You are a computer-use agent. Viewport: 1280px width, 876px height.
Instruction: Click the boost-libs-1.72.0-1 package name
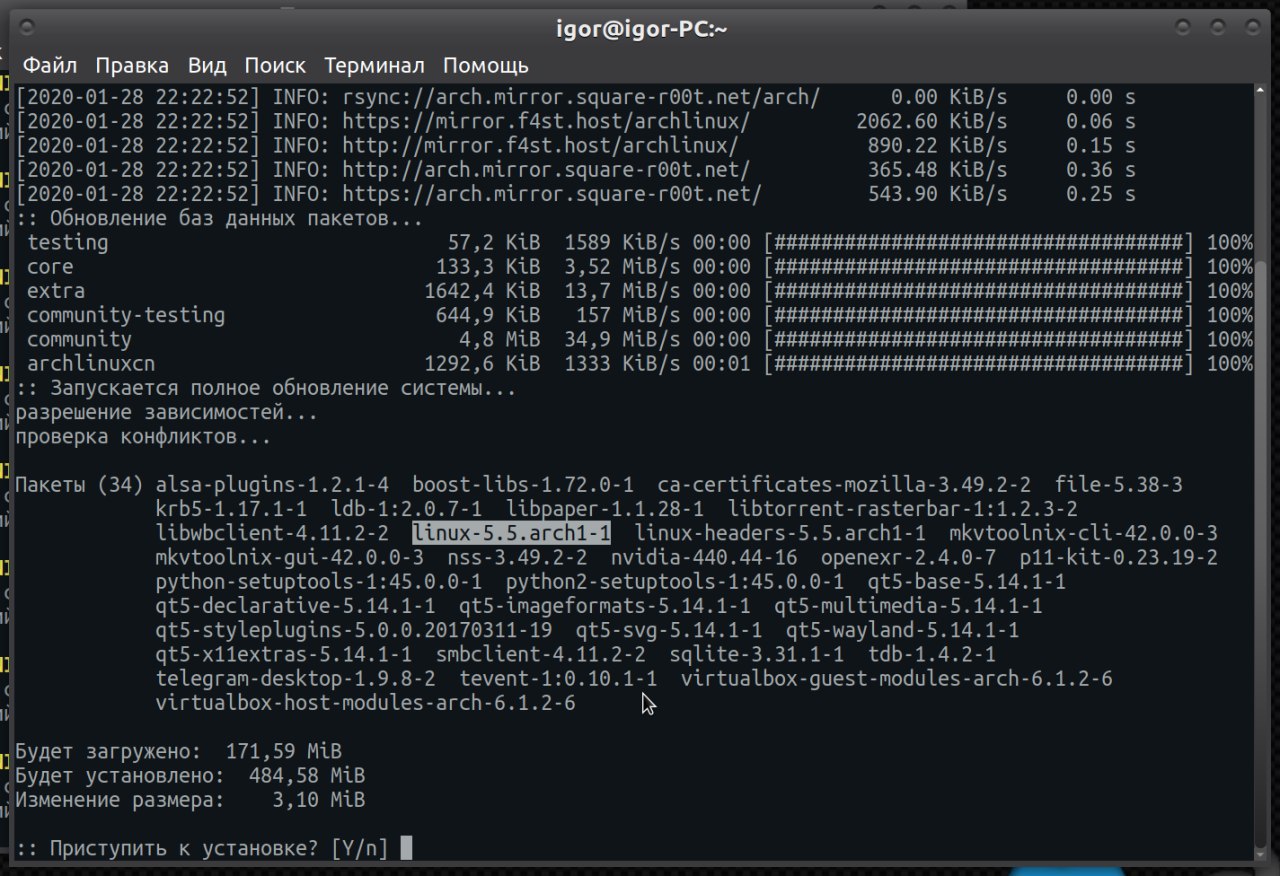point(523,485)
